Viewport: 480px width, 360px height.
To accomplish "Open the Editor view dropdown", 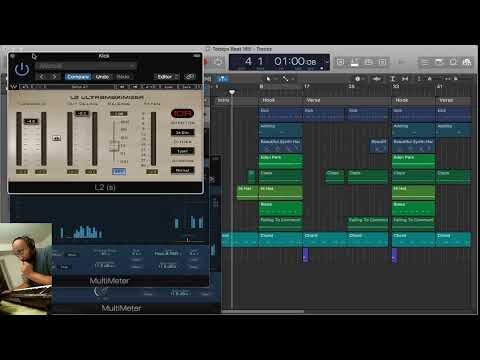I will [166, 77].
